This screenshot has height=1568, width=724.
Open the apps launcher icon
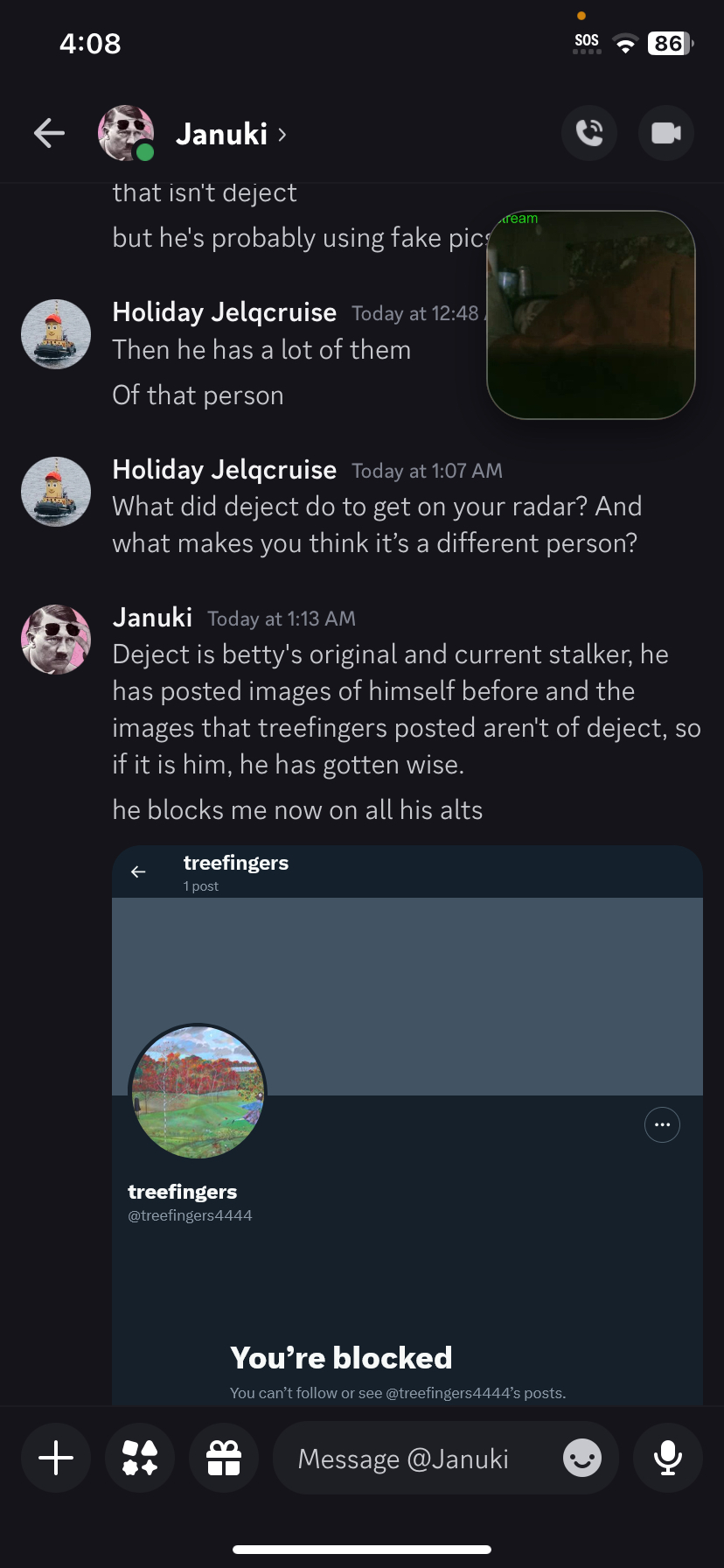point(140,1459)
